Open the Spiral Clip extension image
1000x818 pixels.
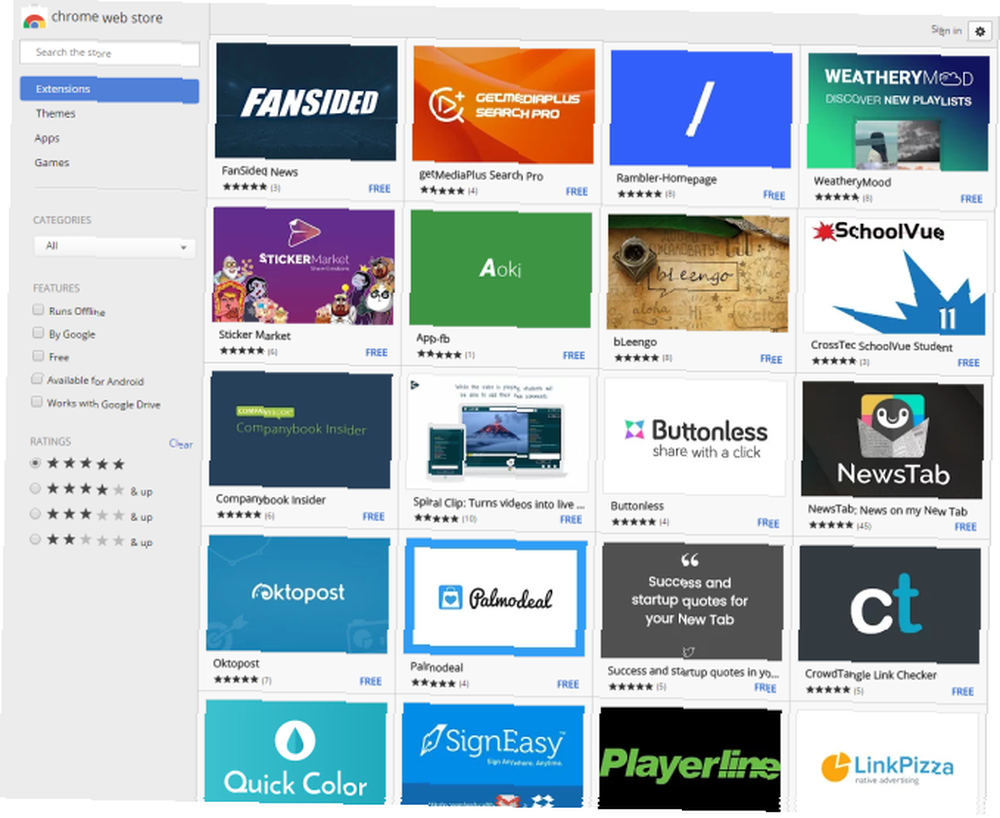point(497,433)
